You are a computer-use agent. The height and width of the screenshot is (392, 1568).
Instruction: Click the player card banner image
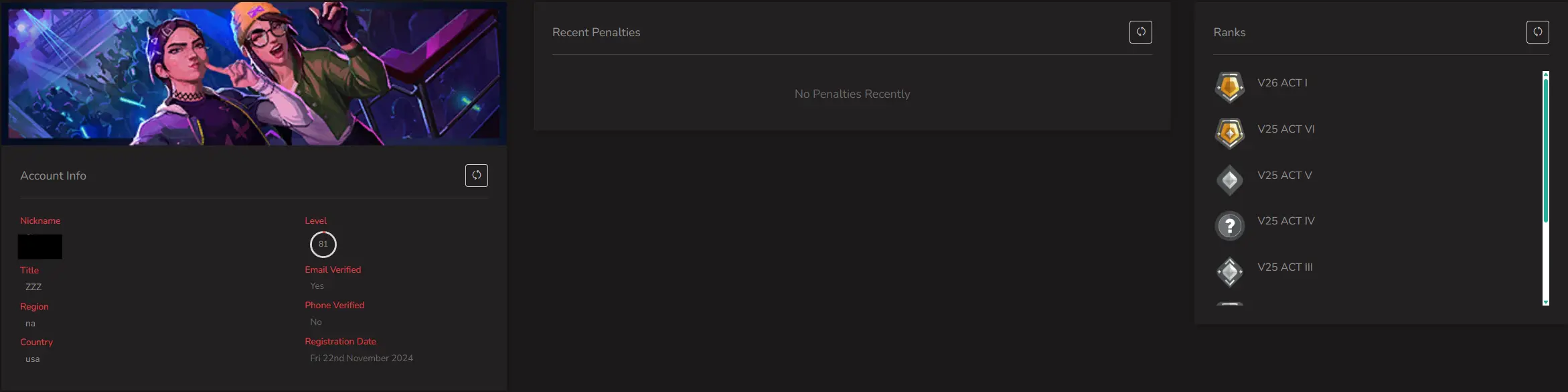coord(253,74)
